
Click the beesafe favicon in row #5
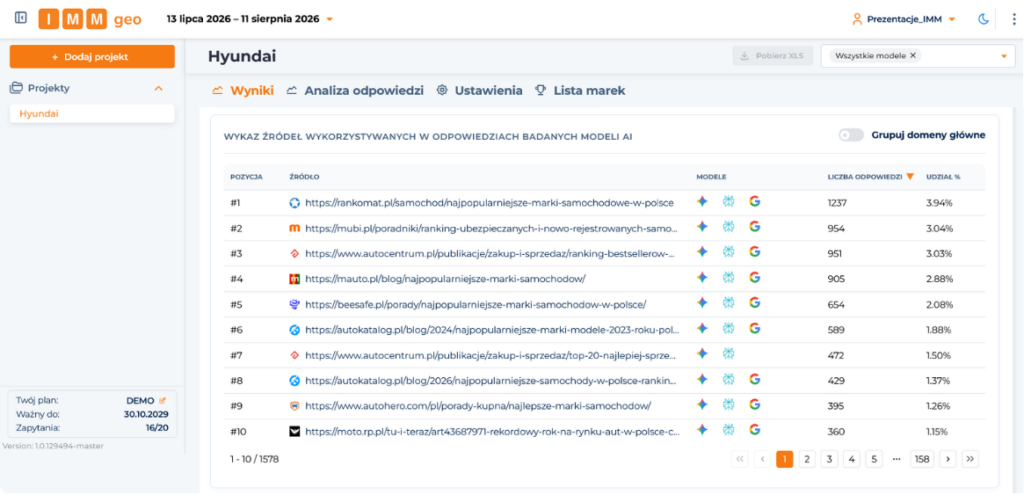tap(295, 304)
